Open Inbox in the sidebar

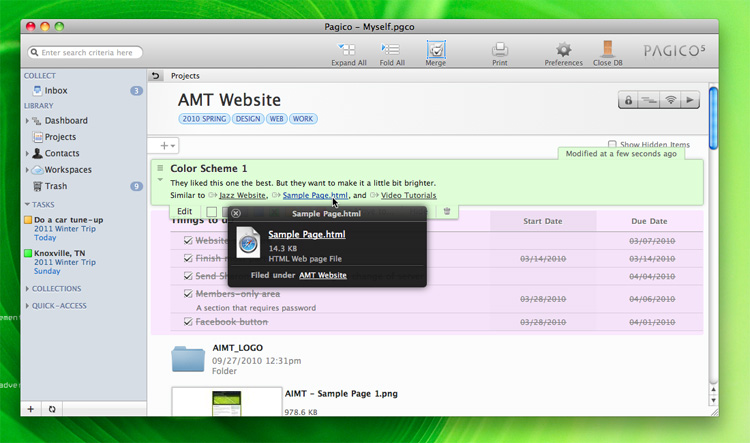click(x=56, y=90)
